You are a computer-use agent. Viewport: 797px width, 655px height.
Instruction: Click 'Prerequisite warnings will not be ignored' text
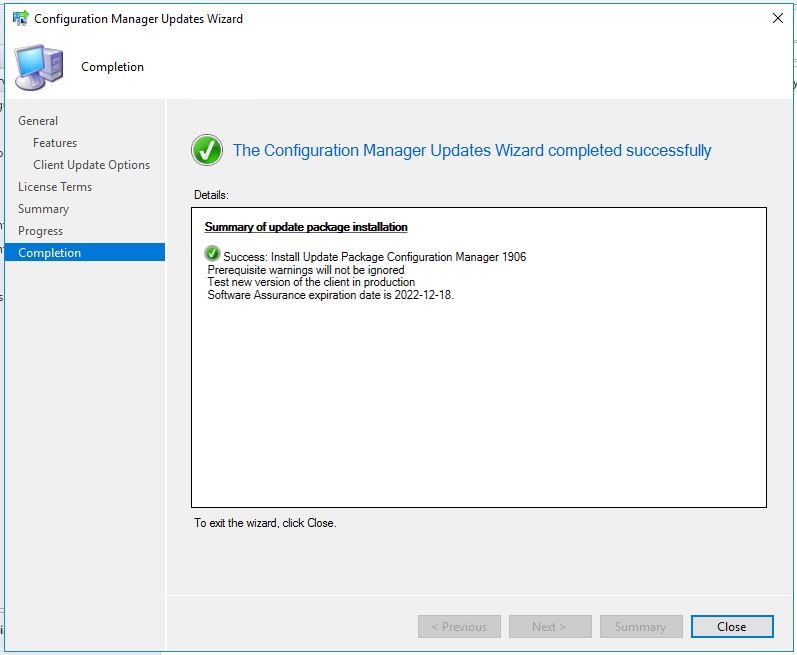pyautogui.click(x=306, y=270)
